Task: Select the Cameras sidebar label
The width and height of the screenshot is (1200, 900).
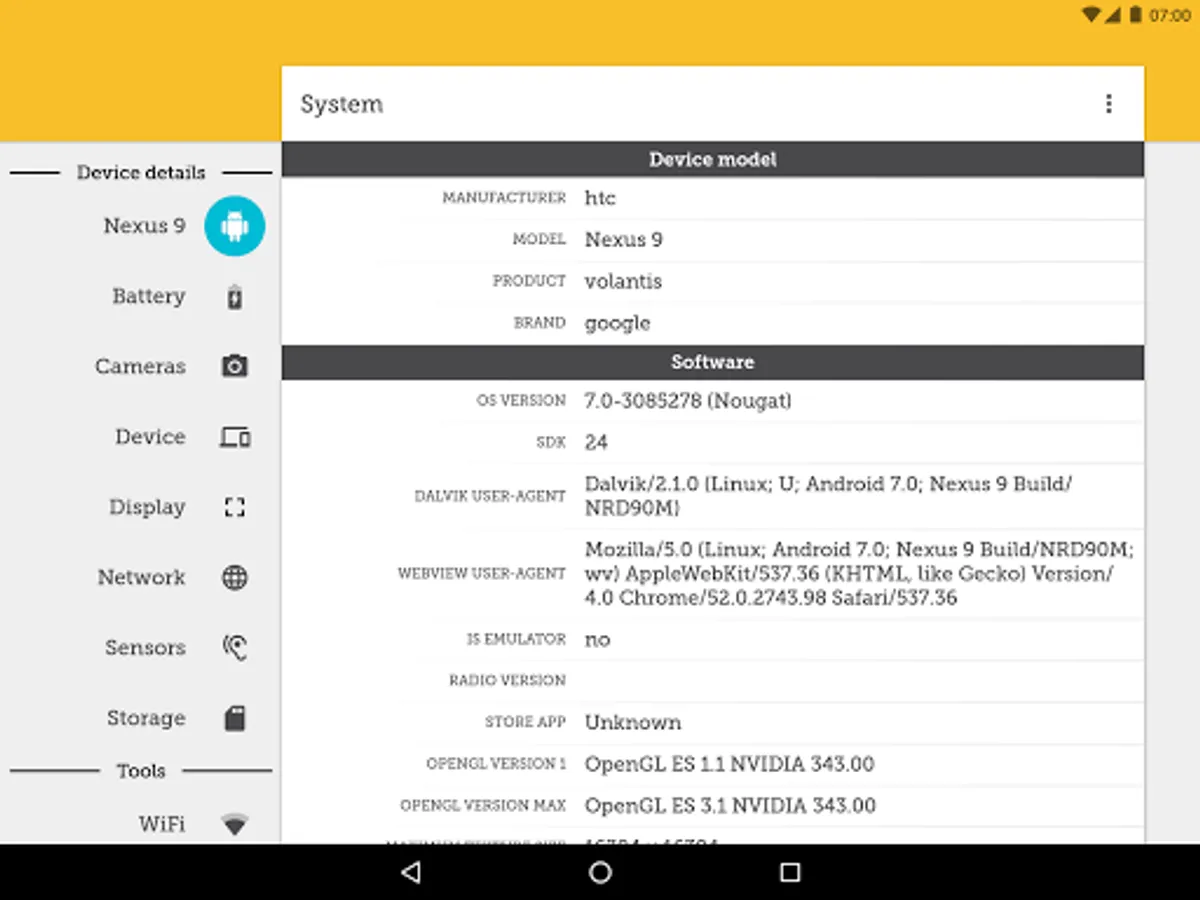Action: click(x=140, y=366)
